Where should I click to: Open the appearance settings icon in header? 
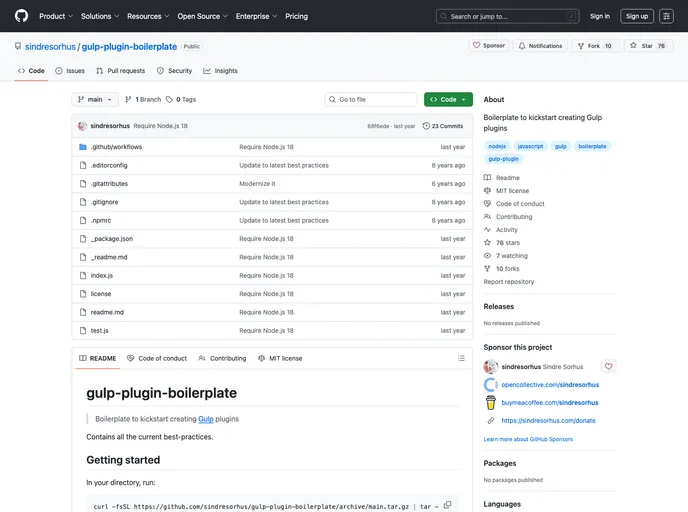[x=666, y=16]
